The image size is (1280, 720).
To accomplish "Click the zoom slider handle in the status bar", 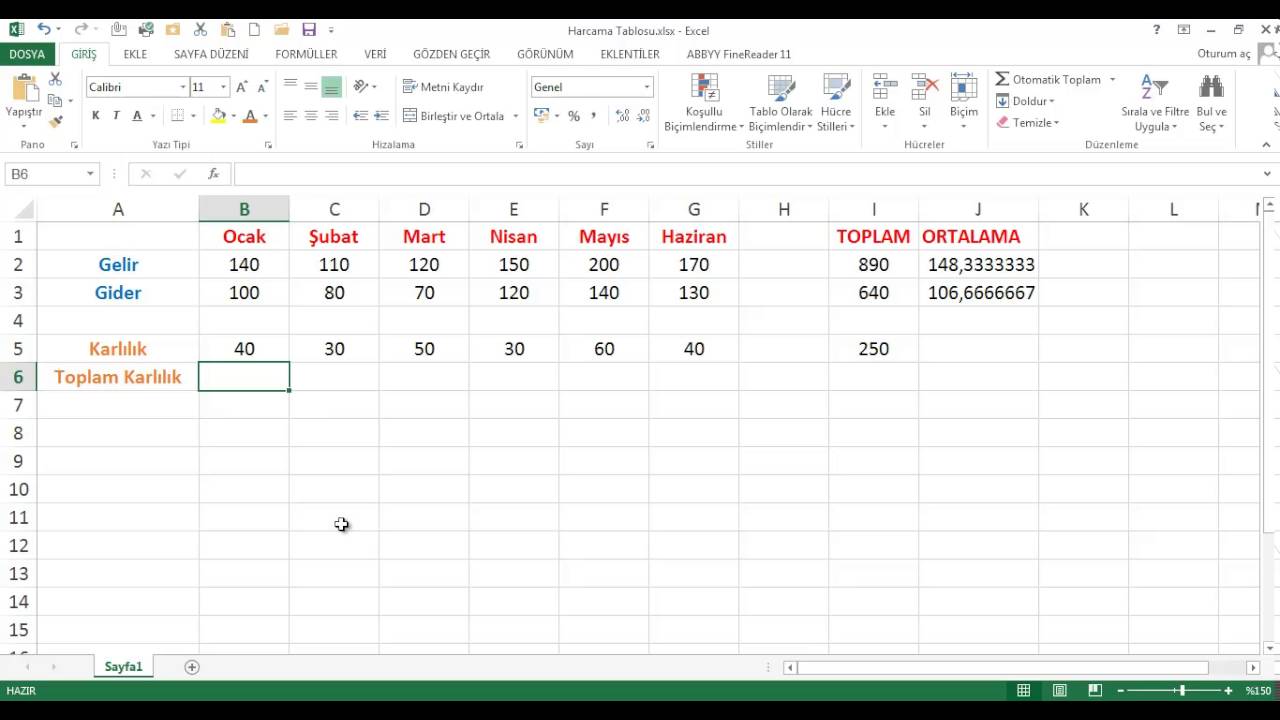I will tap(1182, 691).
